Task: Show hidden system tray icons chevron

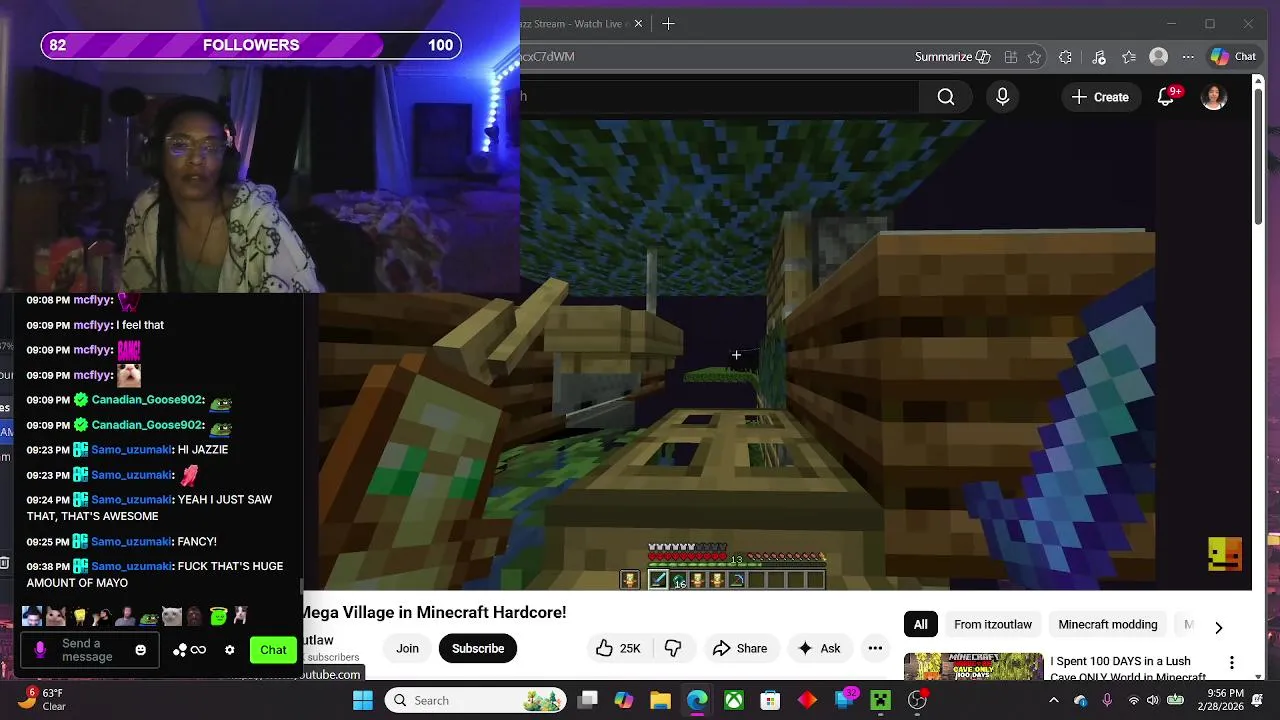Action: (x=1053, y=700)
